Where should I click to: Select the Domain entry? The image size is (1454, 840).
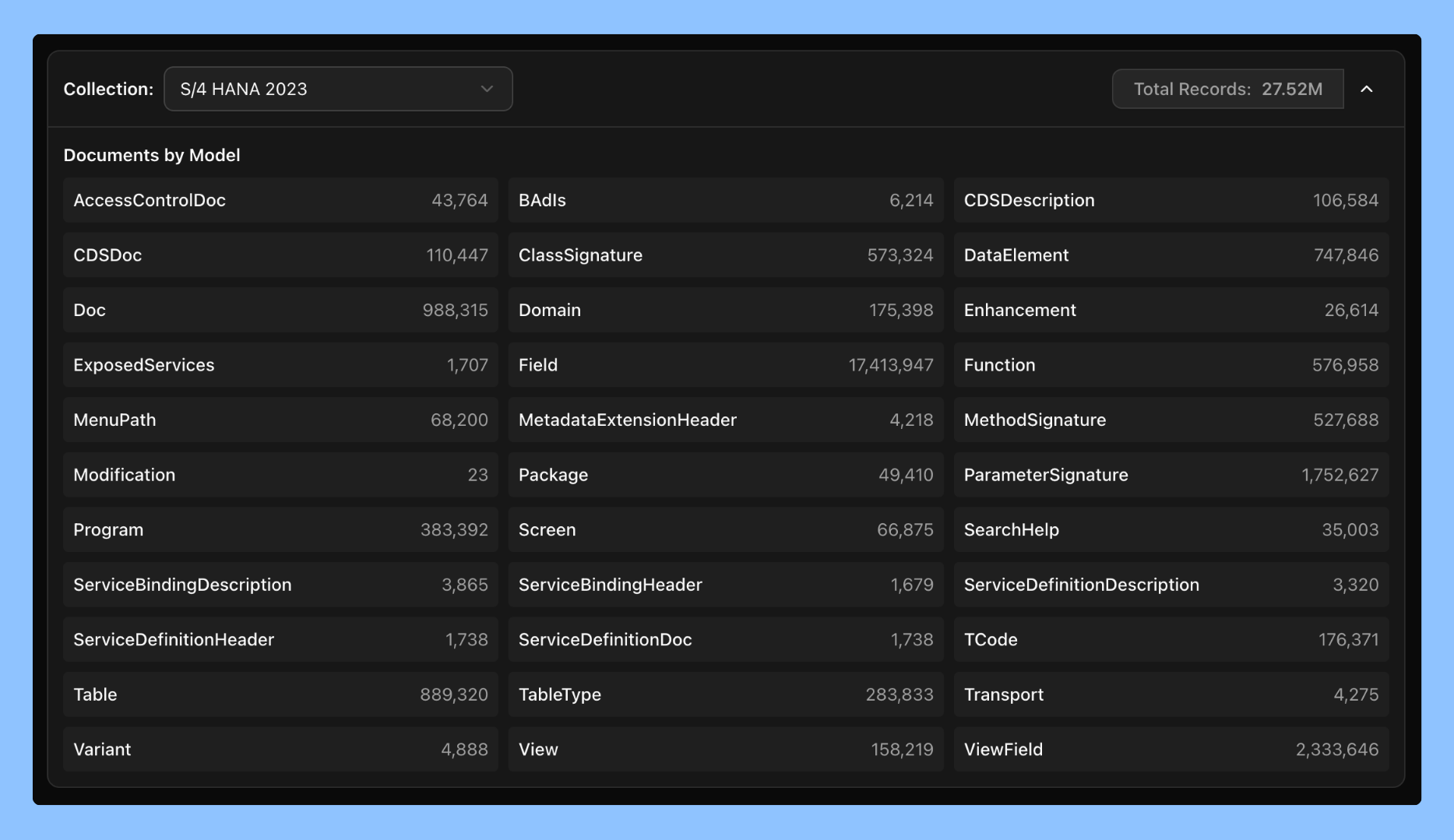tap(726, 310)
